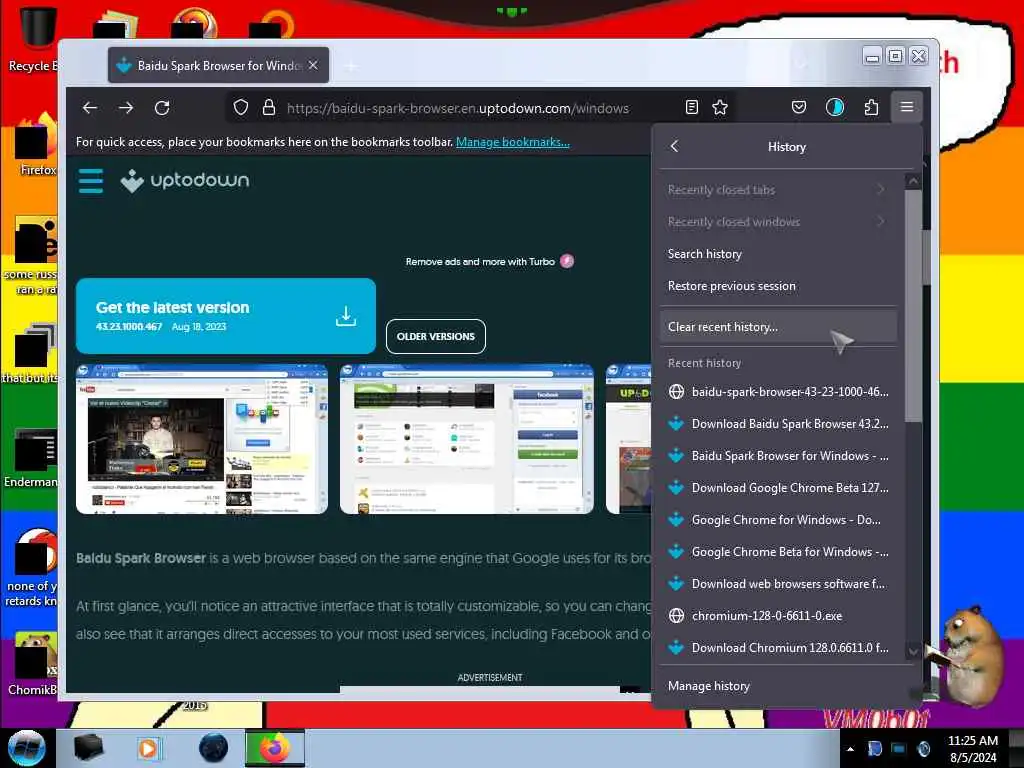Open the Chomik desktop icon
Screen dimensions: 1024x768
click(33, 664)
